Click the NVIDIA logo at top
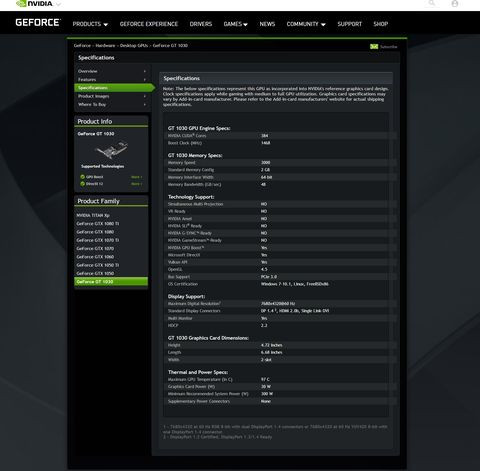Image resolution: width=480 pixels, height=471 pixels. (34, 4)
